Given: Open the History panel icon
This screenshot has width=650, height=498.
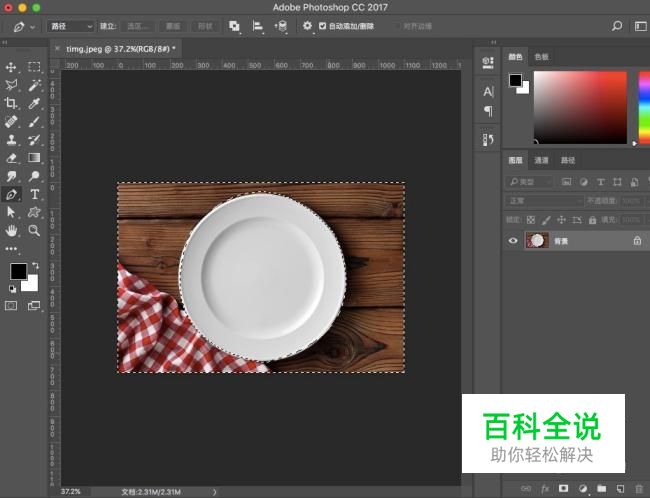Looking at the screenshot, I should [488, 140].
